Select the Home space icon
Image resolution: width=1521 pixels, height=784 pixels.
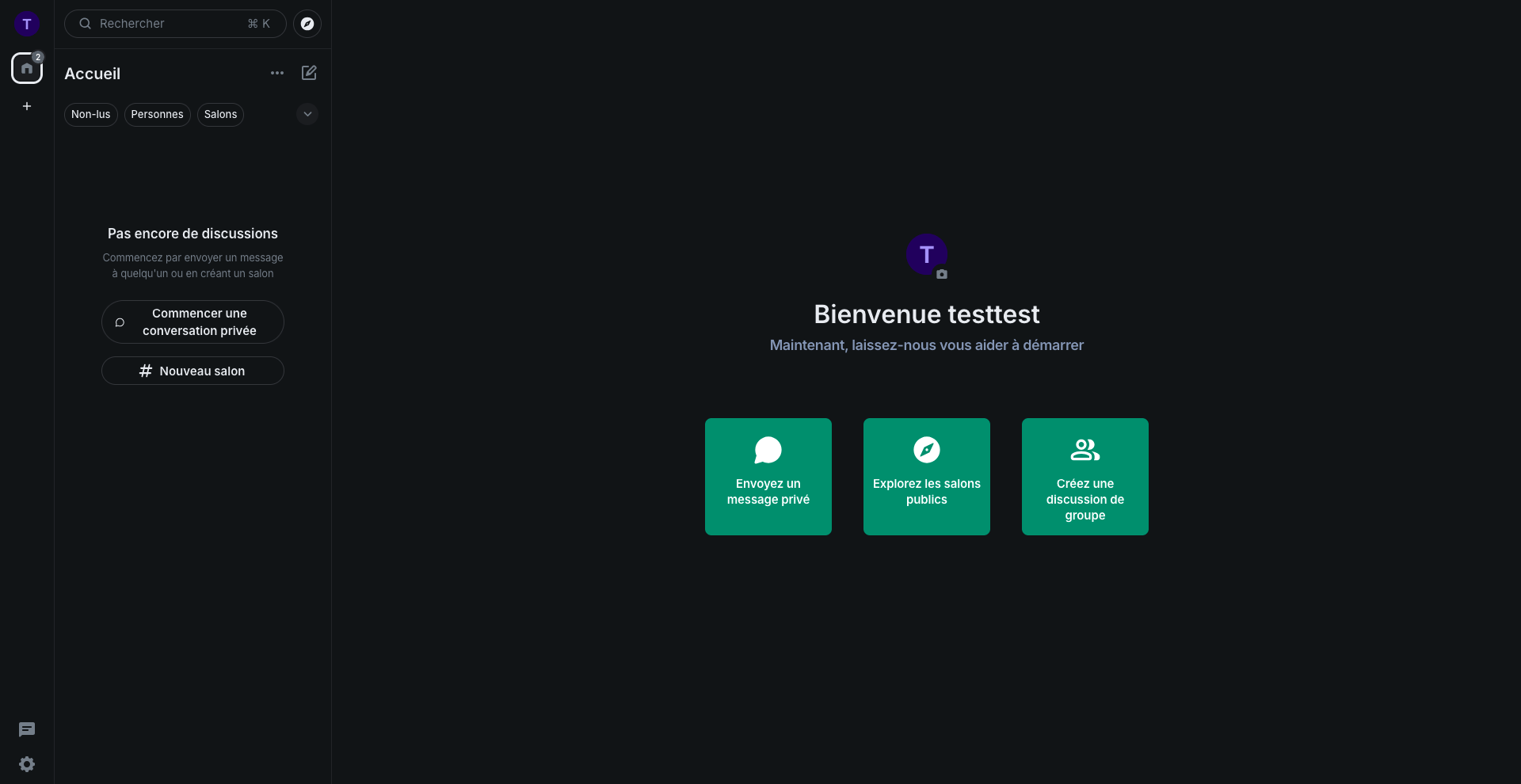pyautogui.click(x=27, y=69)
